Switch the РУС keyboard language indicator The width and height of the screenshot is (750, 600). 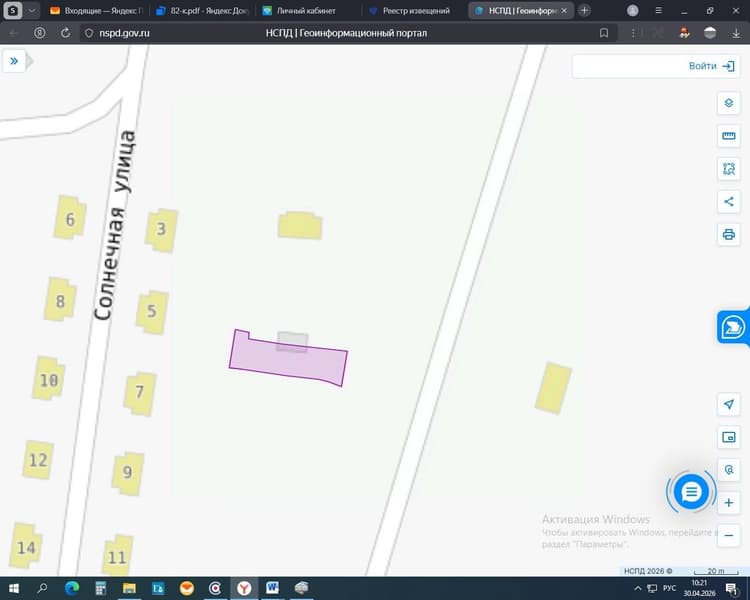point(669,588)
